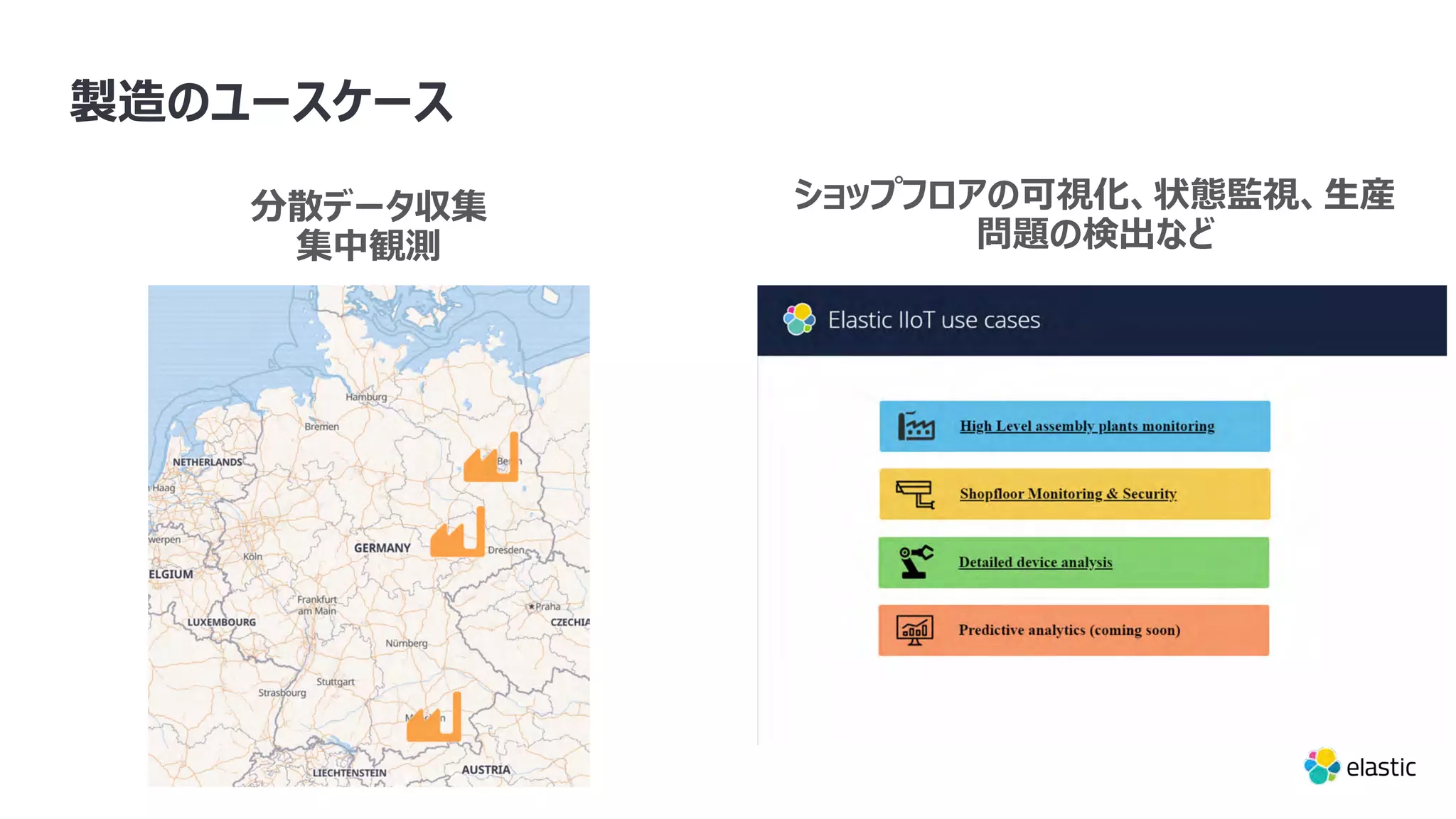Click the analytics chart icon
This screenshot has width=1456, height=819.
tap(914, 630)
